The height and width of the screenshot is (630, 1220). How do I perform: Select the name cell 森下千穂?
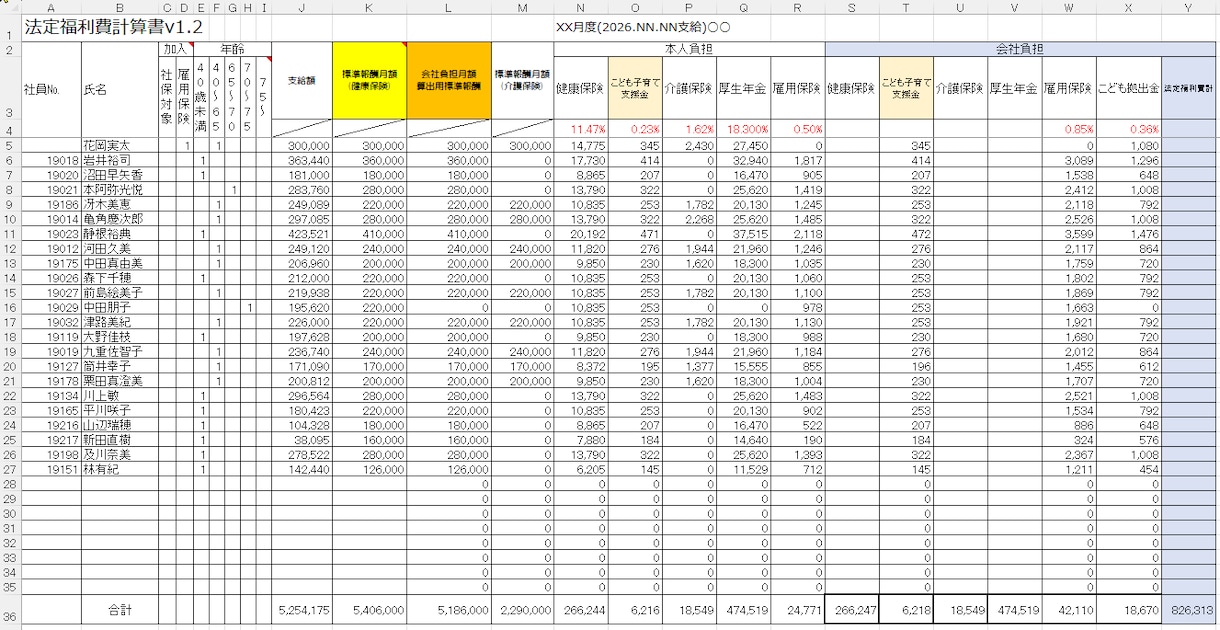coord(119,277)
